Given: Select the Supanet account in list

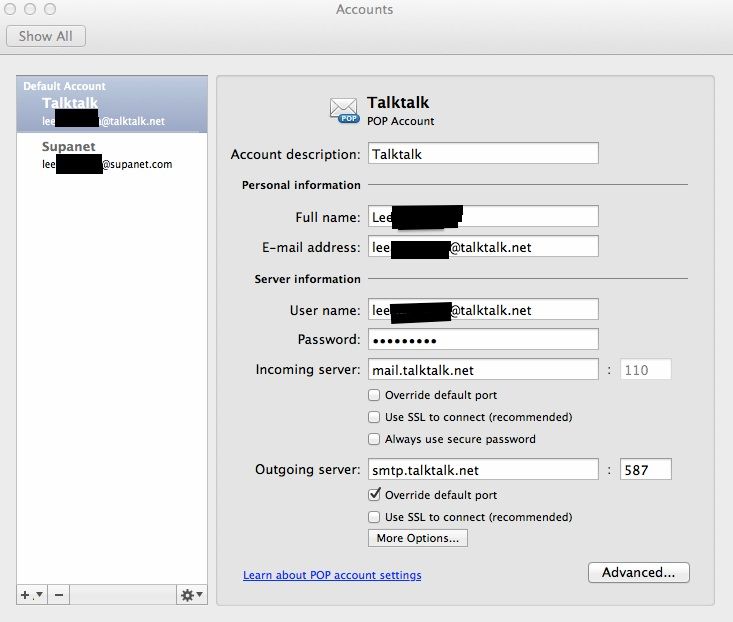Looking at the screenshot, I should 112,155.
